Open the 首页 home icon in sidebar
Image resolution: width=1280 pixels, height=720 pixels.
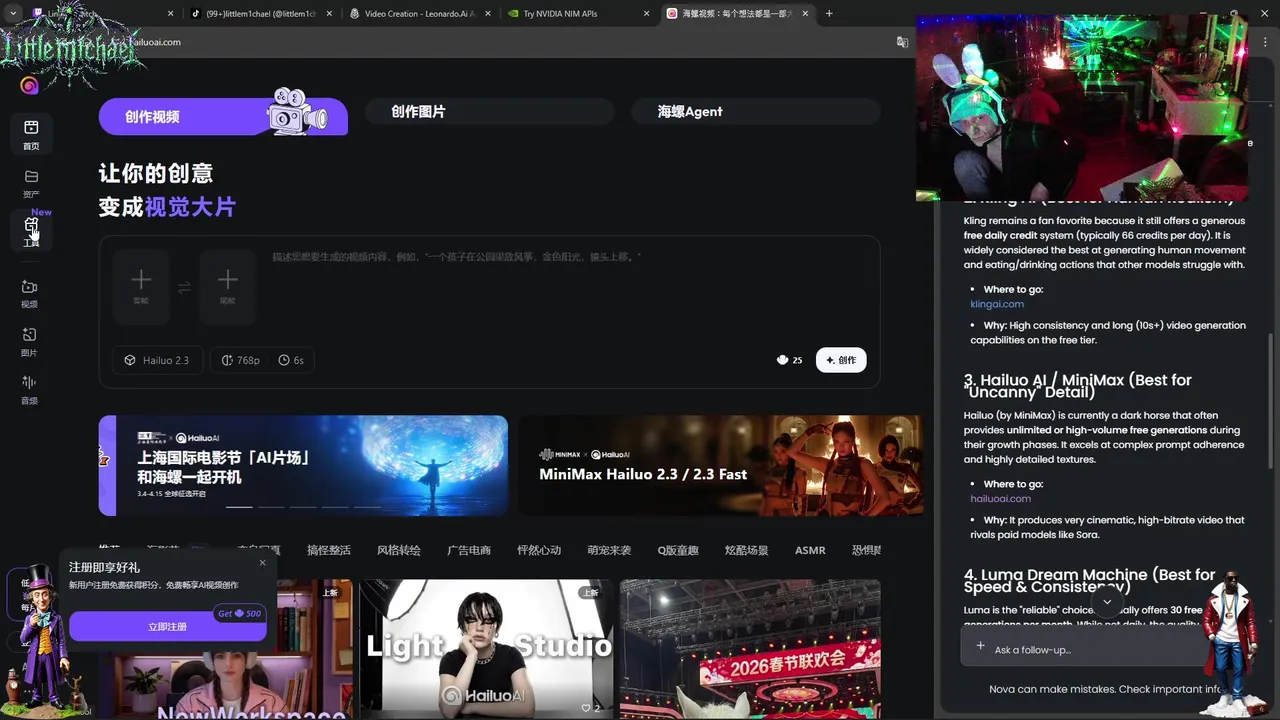pyautogui.click(x=31, y=134)
